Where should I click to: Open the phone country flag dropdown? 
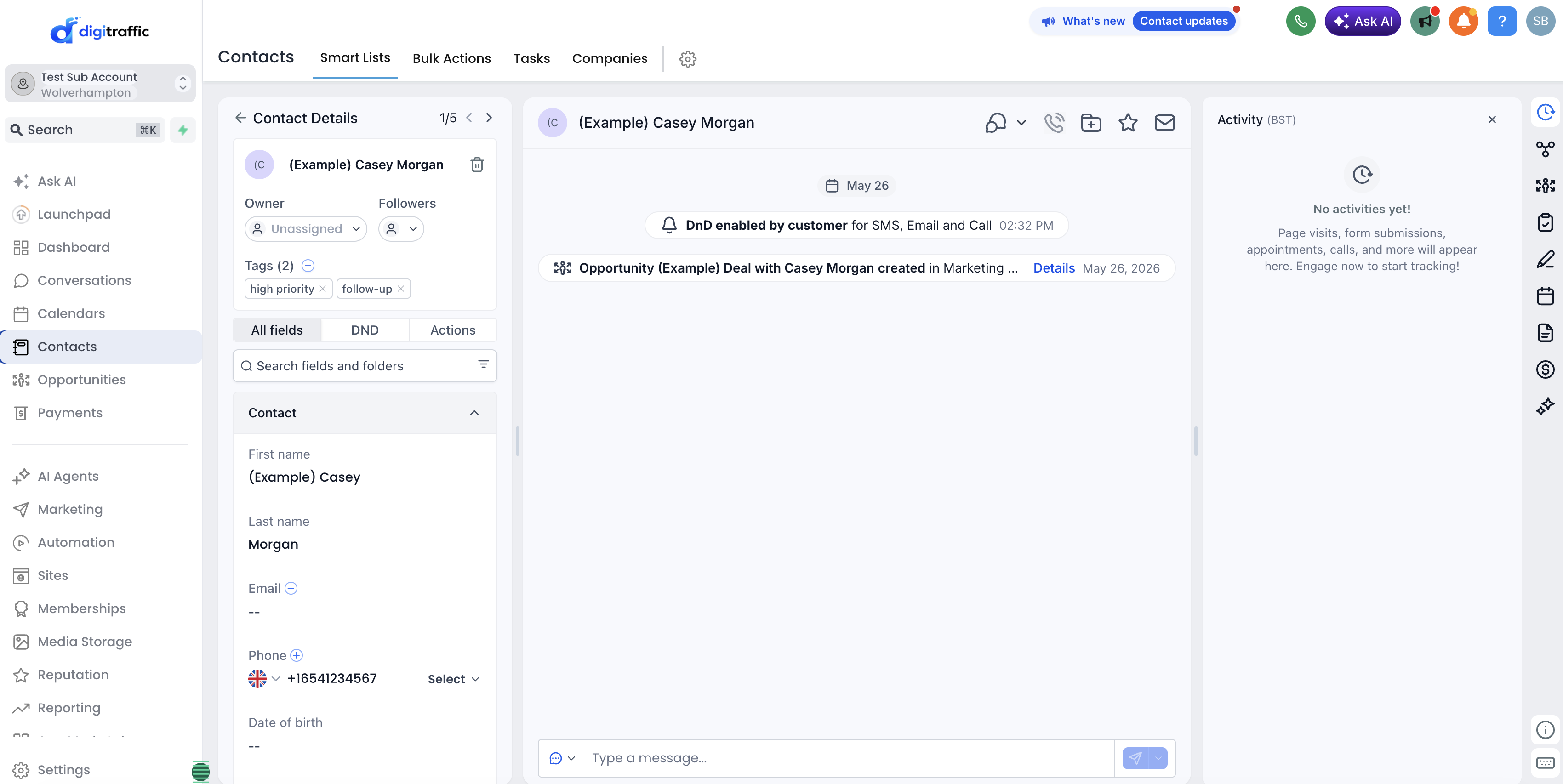[x=264, y=678]
